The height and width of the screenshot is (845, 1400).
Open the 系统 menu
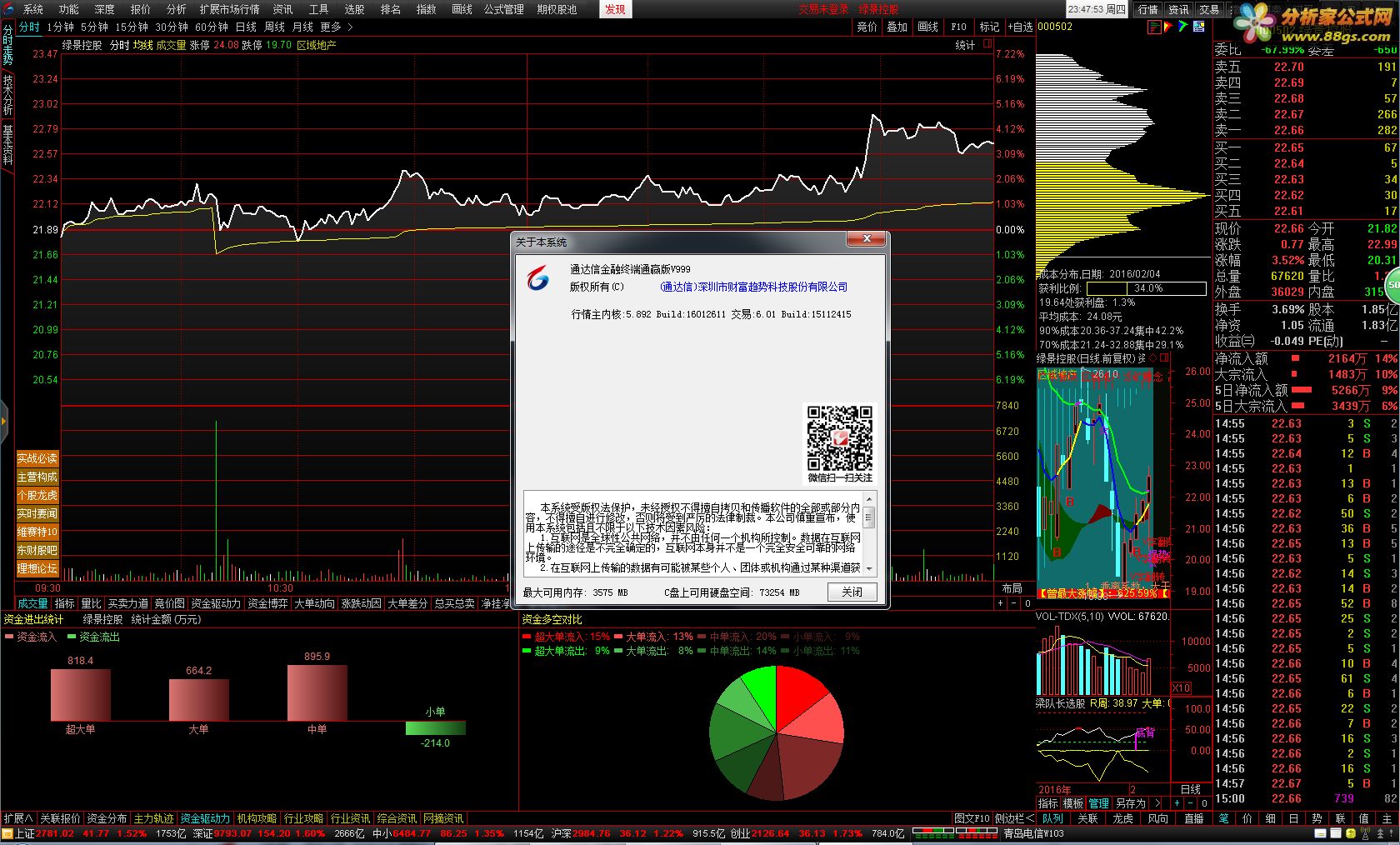coord(32,9)
